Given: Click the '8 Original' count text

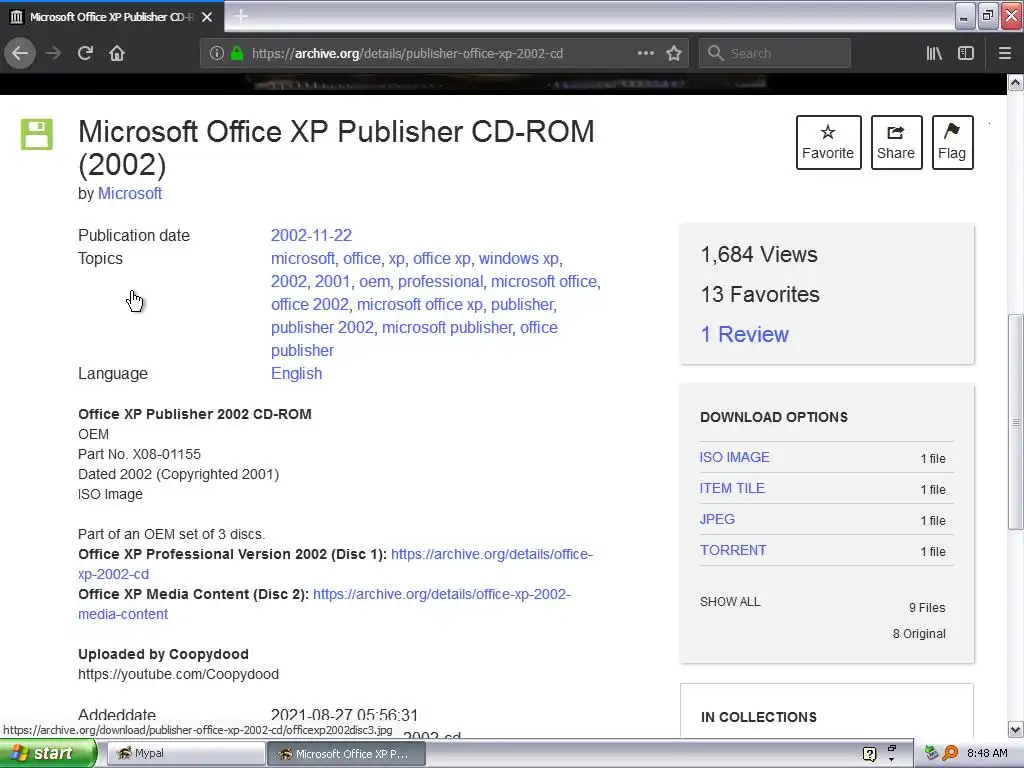Looking at the screenshot, I should [919, 633].
